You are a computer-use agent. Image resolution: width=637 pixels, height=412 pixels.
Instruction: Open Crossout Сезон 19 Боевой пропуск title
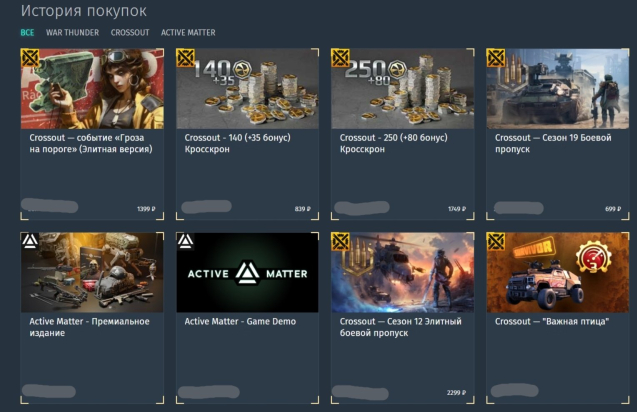click(553, 143)
